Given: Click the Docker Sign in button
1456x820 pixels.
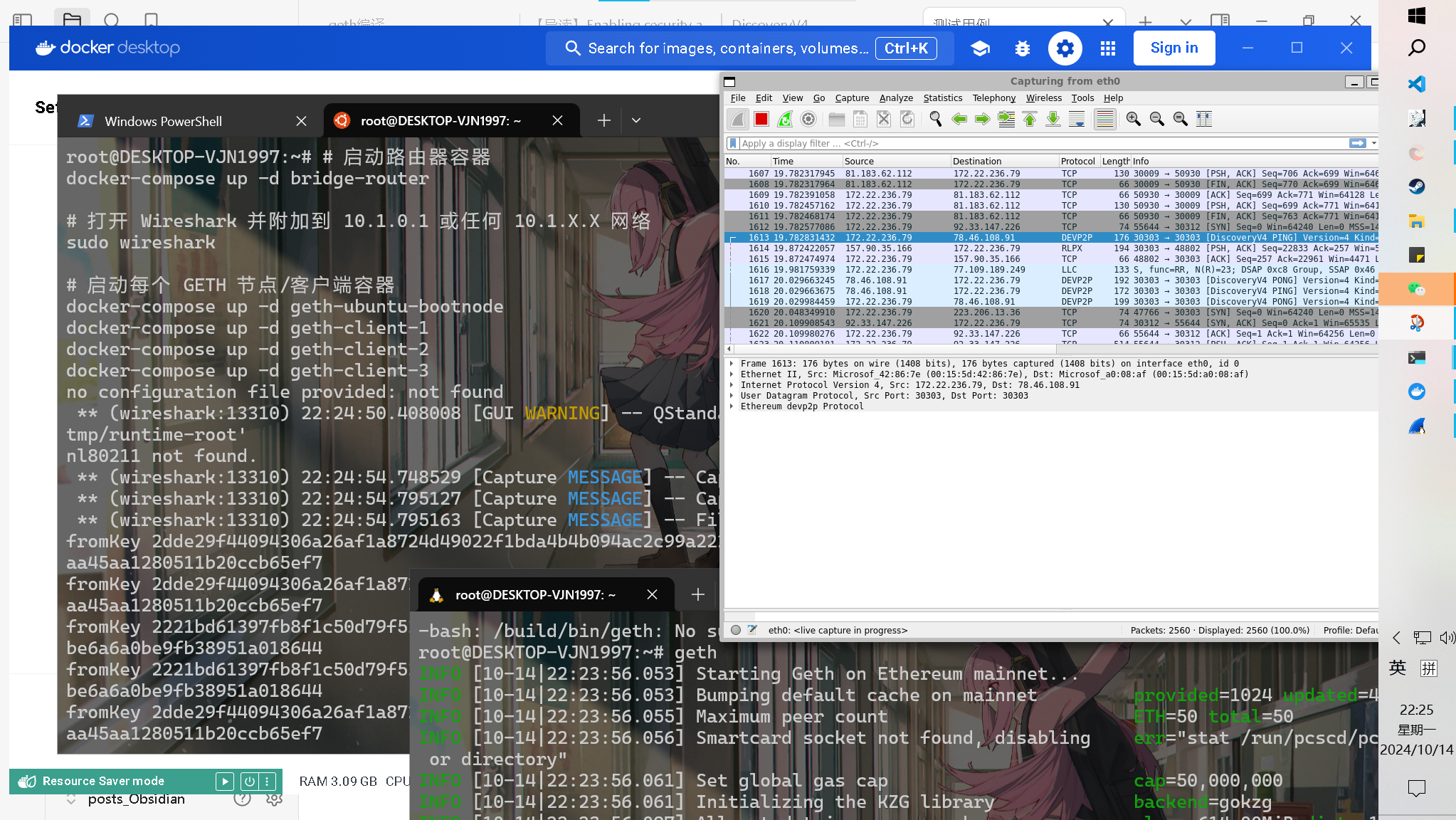Looking at the screenshot, I should (1174, 48).
